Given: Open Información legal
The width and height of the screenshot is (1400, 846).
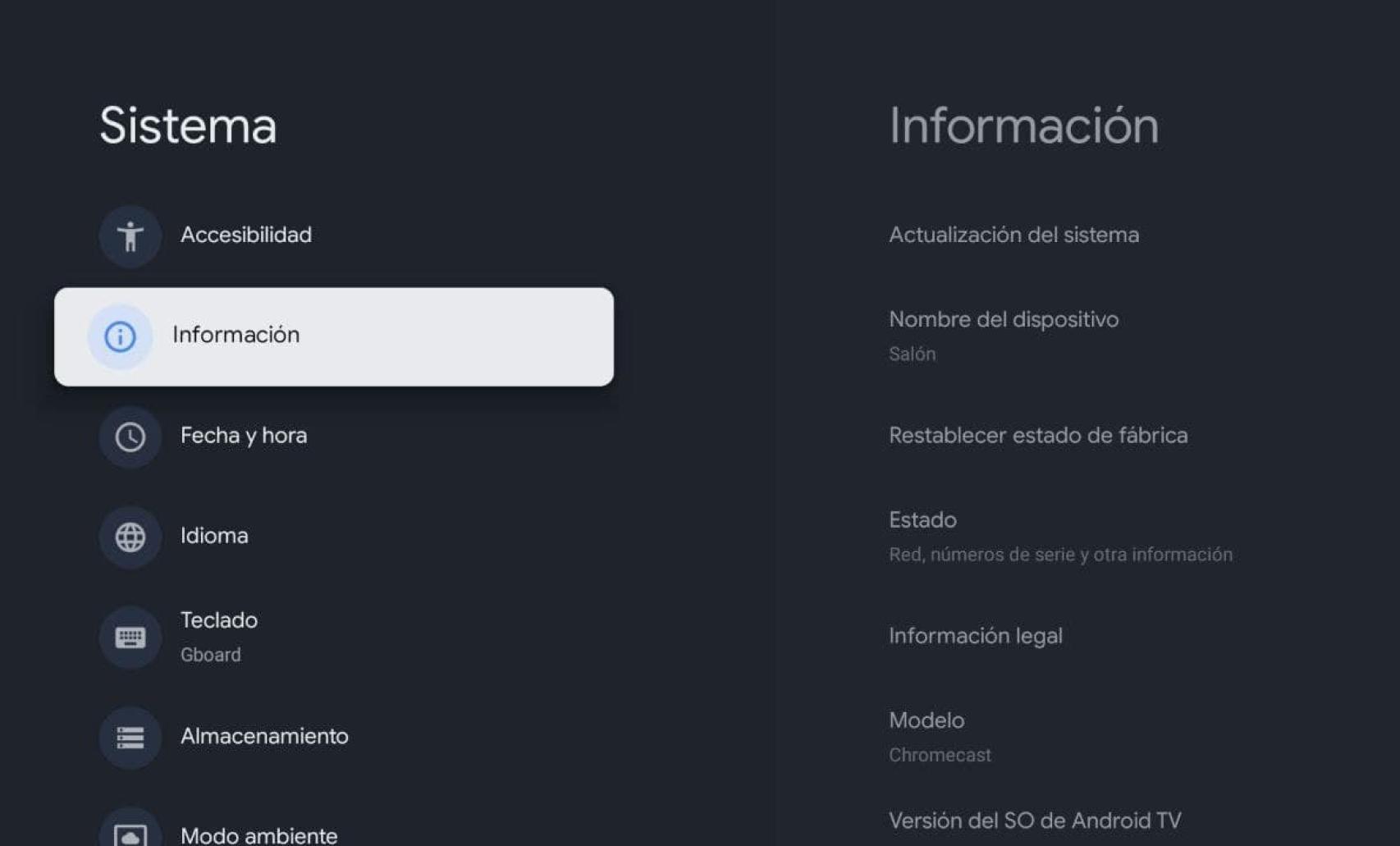Looking at the screenshot, I should [x=976, y=635].
